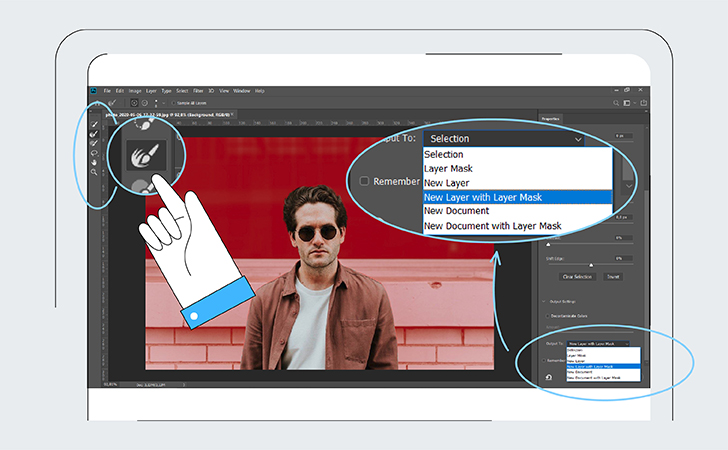Open the Select menu
The width and height of the screenshot is (728, 450).
[x=182, y=91]
